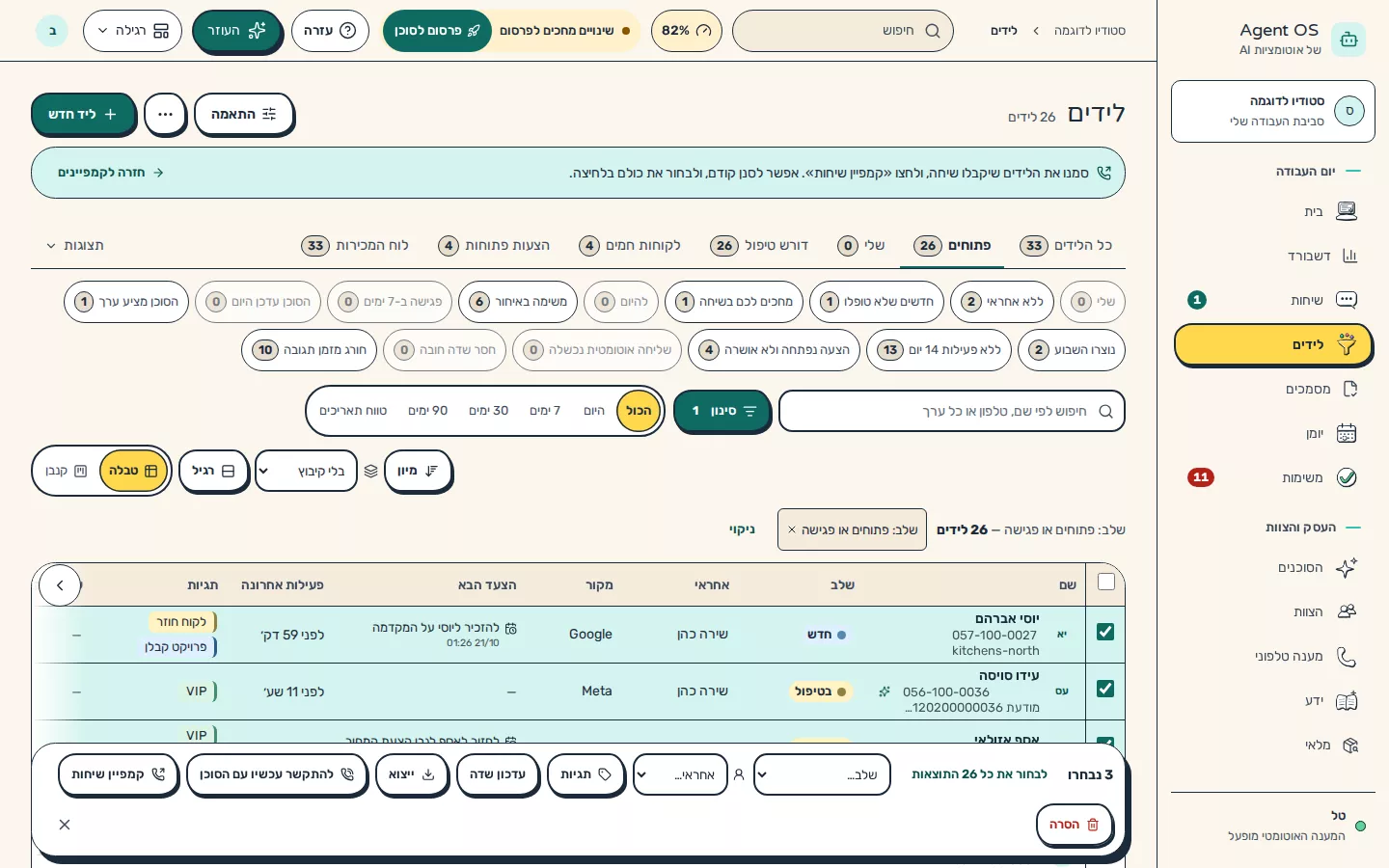Uncheck the עידו סויסה row checkbox

coord(1105,689)
